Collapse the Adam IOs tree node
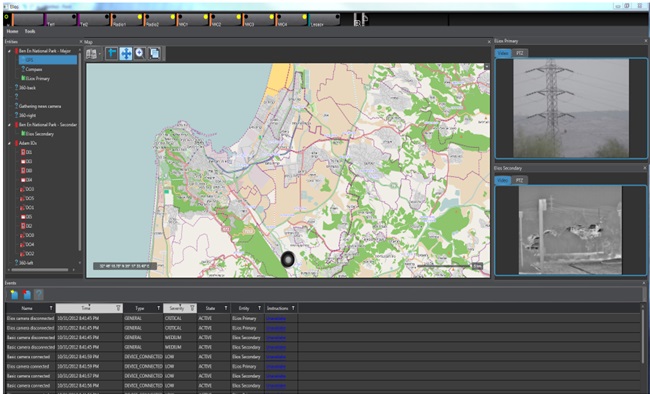Image resolution: width=650 pixels, height=394 pixels. coord(9,143)
